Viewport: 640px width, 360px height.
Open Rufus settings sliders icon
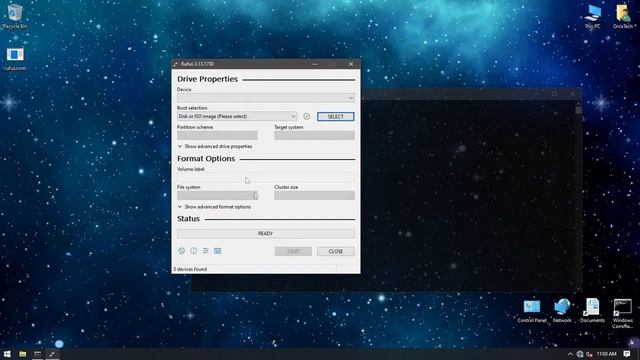(x=206, y=251)
